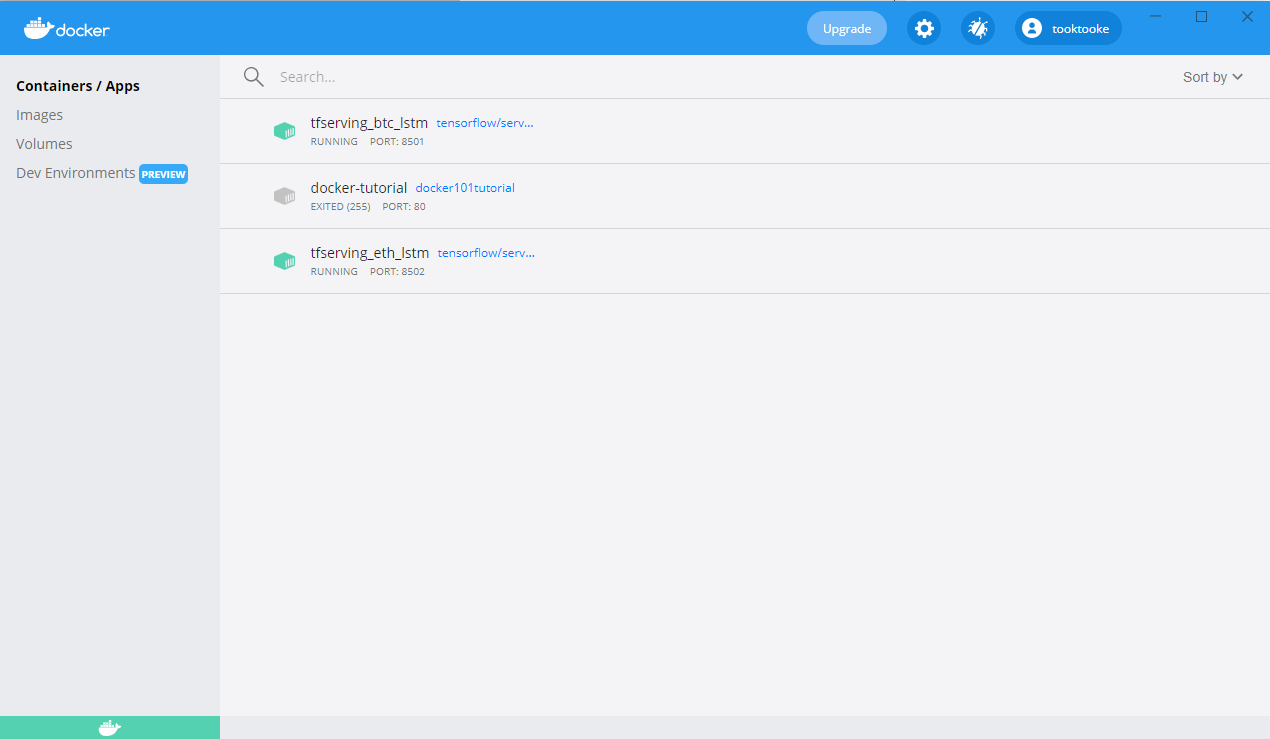Click the green tfserving_eth_lstm container icon
1270x739 pixels.
(x=285, y=261)
